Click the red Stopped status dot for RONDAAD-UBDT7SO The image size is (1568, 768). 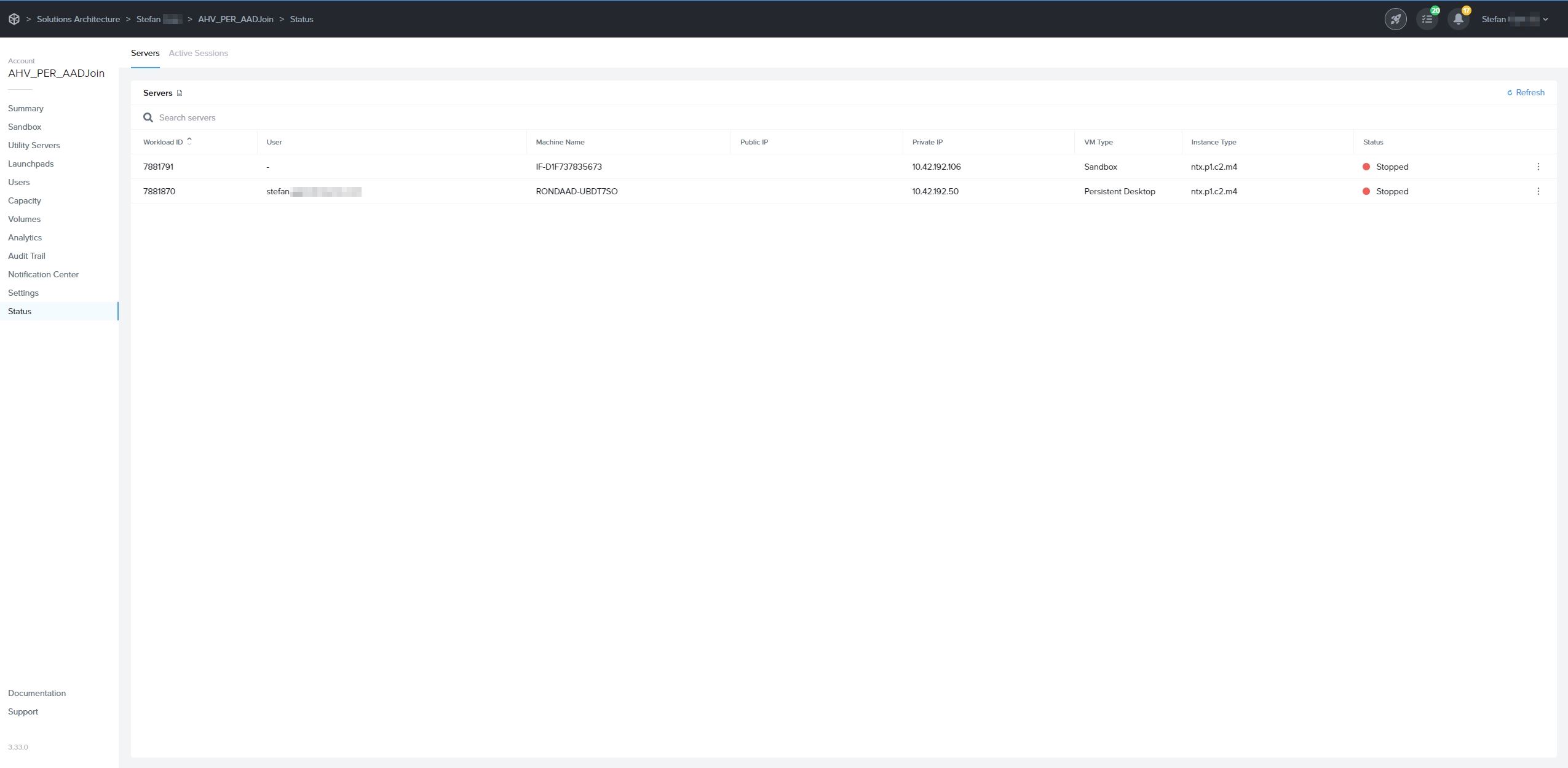(1366, 191)
